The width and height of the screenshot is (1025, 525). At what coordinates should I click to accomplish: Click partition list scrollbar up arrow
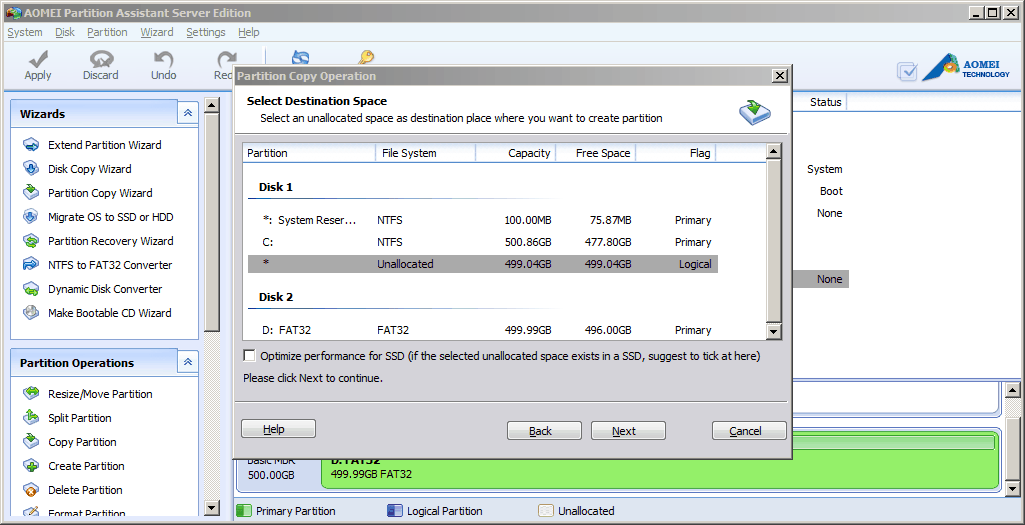(x=773, y=152)
